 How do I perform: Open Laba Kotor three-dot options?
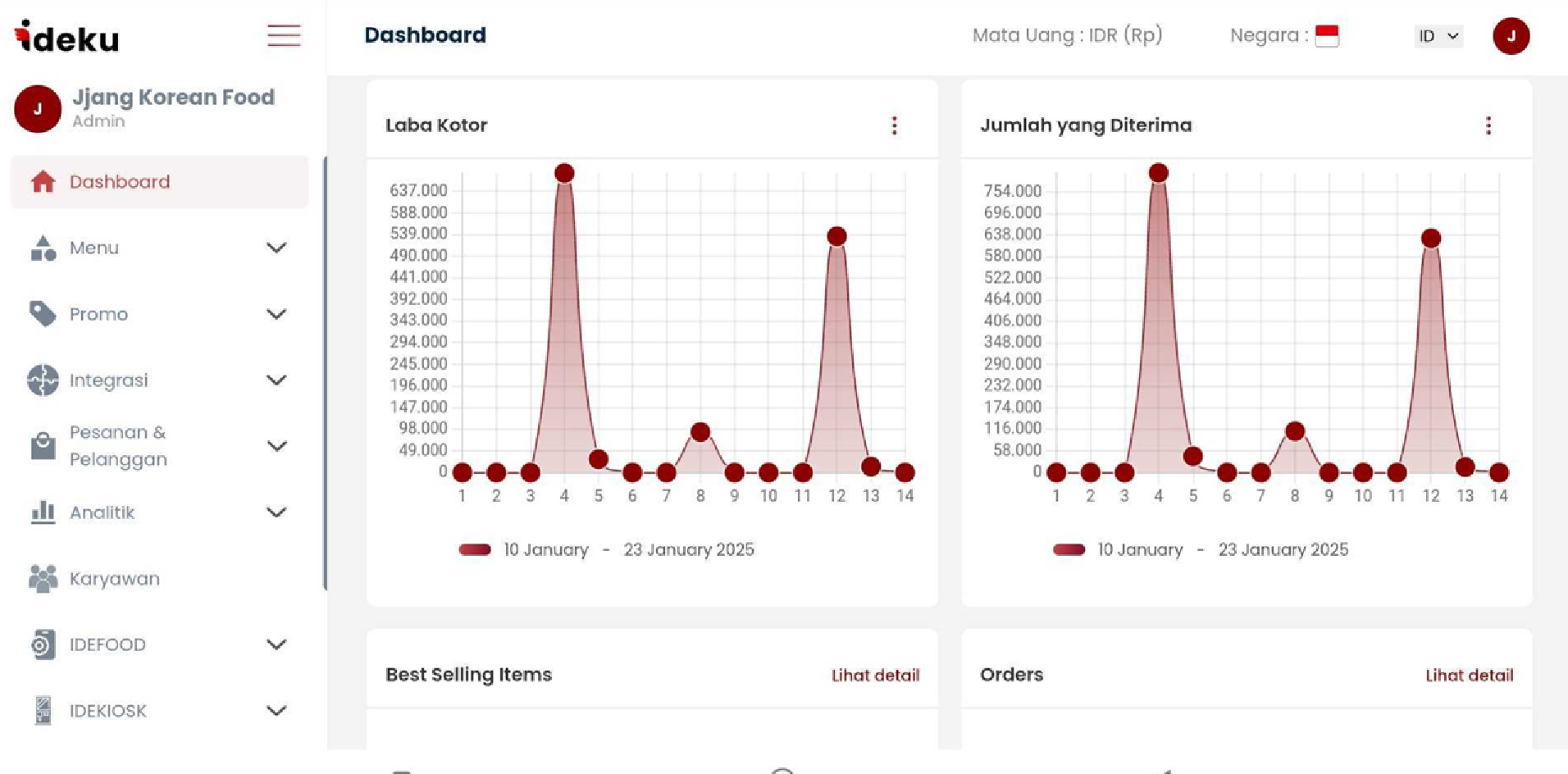[x=894, y=125]
